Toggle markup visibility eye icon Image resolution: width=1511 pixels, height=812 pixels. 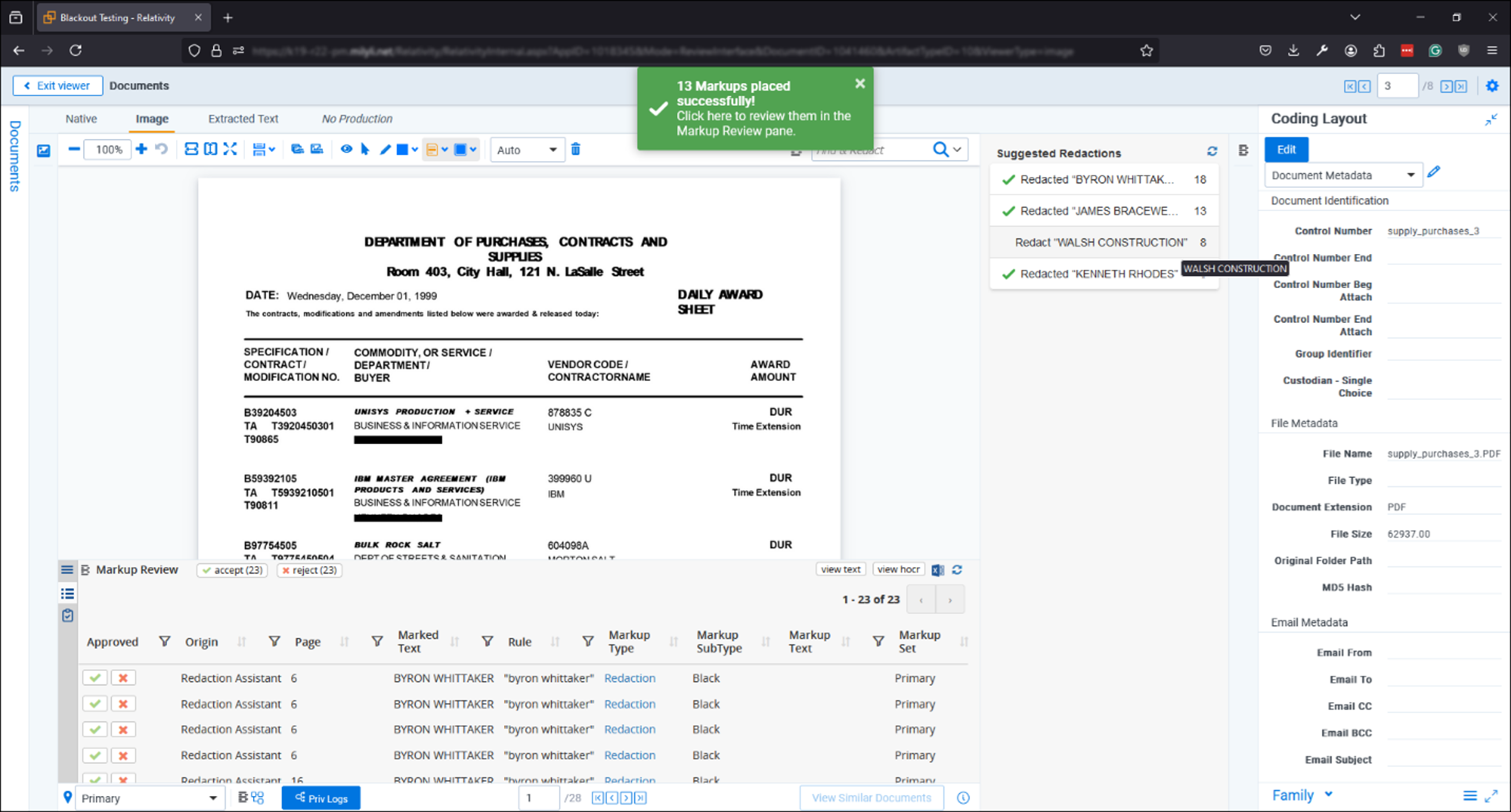click(346, 149)
